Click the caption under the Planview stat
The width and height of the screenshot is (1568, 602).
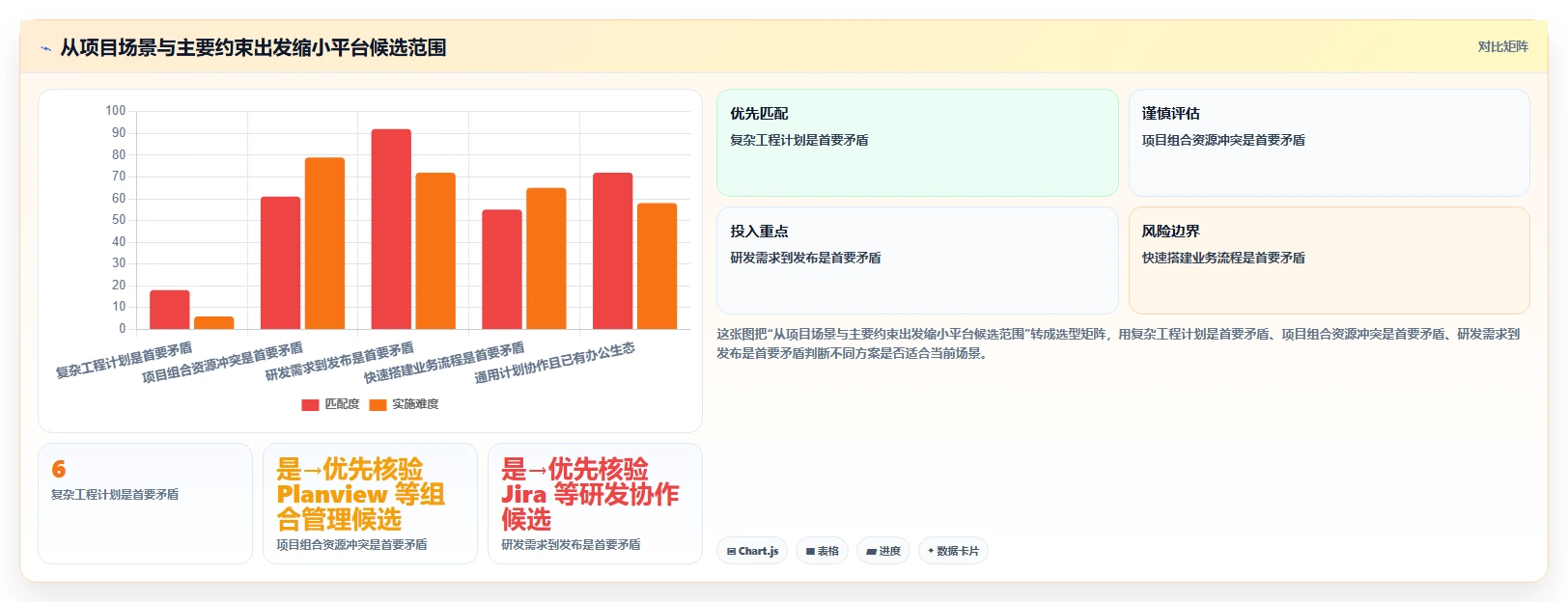coord(351,544)
